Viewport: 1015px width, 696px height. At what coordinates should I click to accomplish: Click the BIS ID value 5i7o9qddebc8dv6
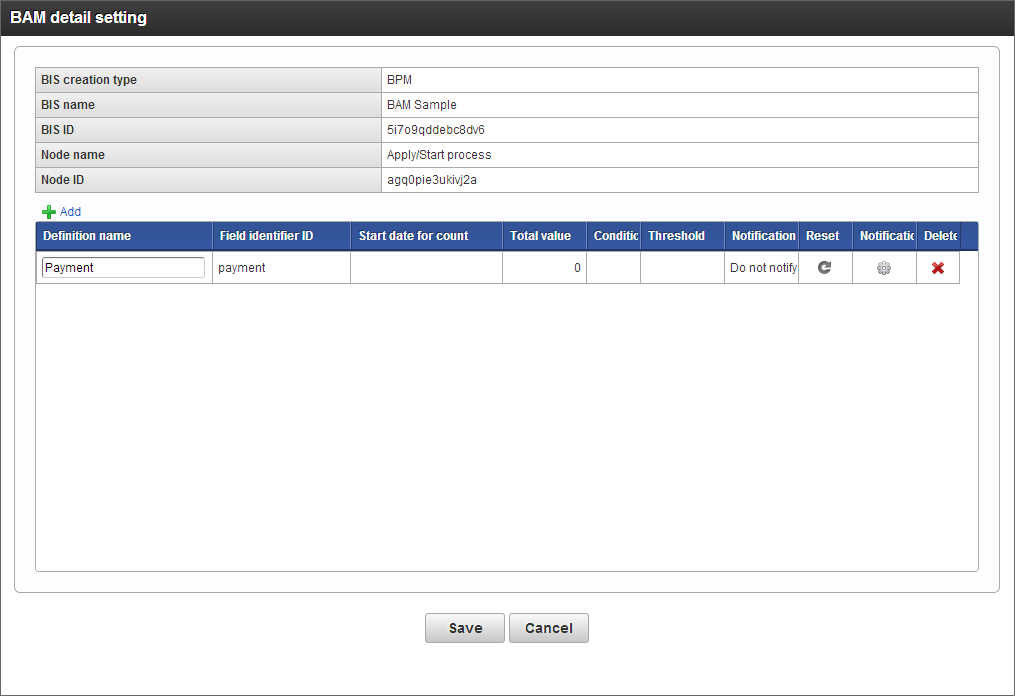pyautogui.click(x=436, y=129)
